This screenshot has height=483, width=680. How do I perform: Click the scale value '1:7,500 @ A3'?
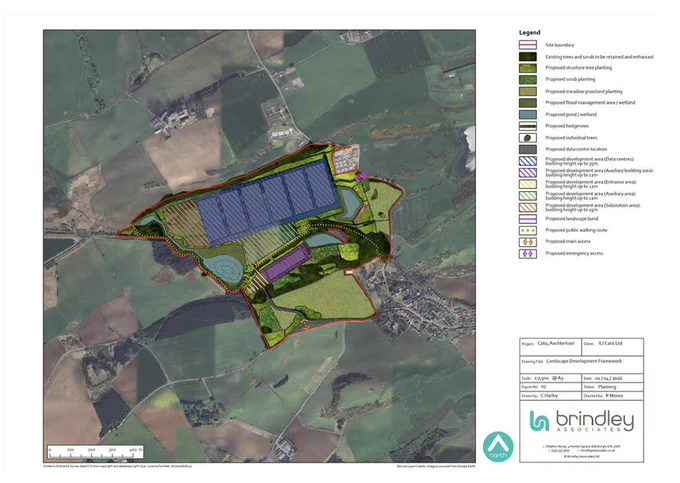pyautogui.click(x=549, y=378)
